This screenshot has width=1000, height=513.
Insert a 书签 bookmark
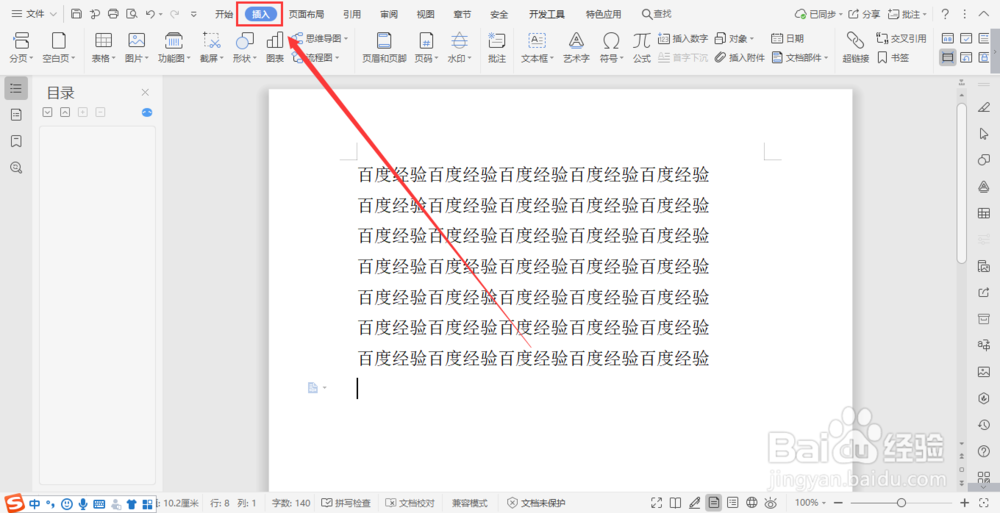pyautogui.click(x=893, y=57)
